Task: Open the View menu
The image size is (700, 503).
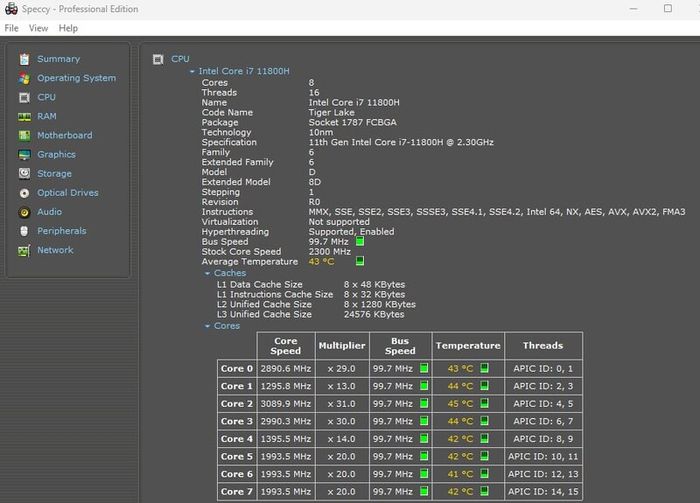Action: pyautogui.click(x=38, y=28)
